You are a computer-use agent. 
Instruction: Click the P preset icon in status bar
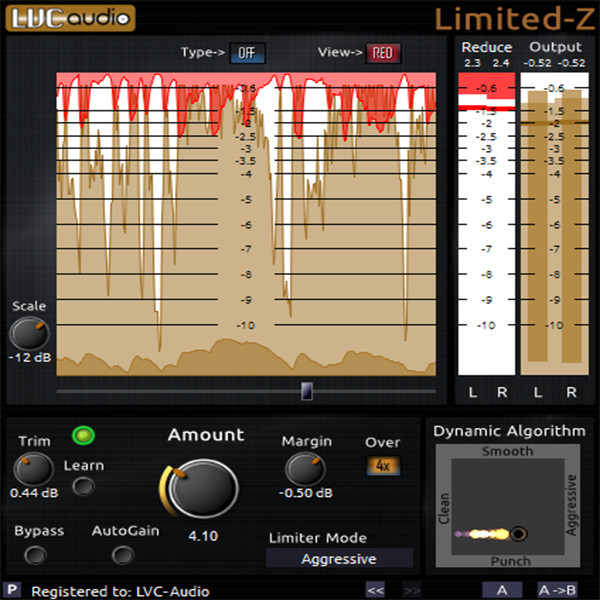[x=11, y=590]
